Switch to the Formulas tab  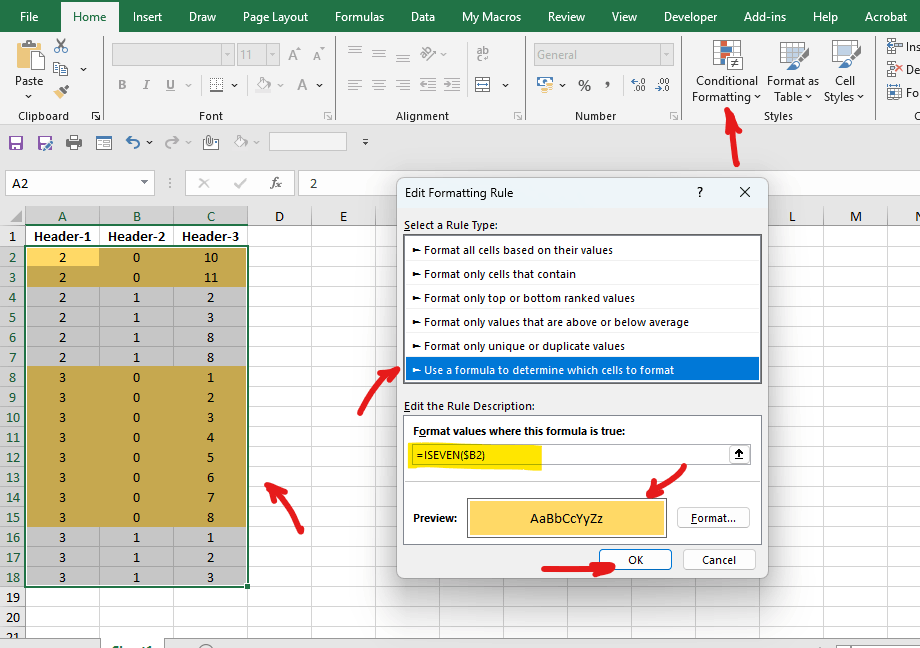click(359, 16)
